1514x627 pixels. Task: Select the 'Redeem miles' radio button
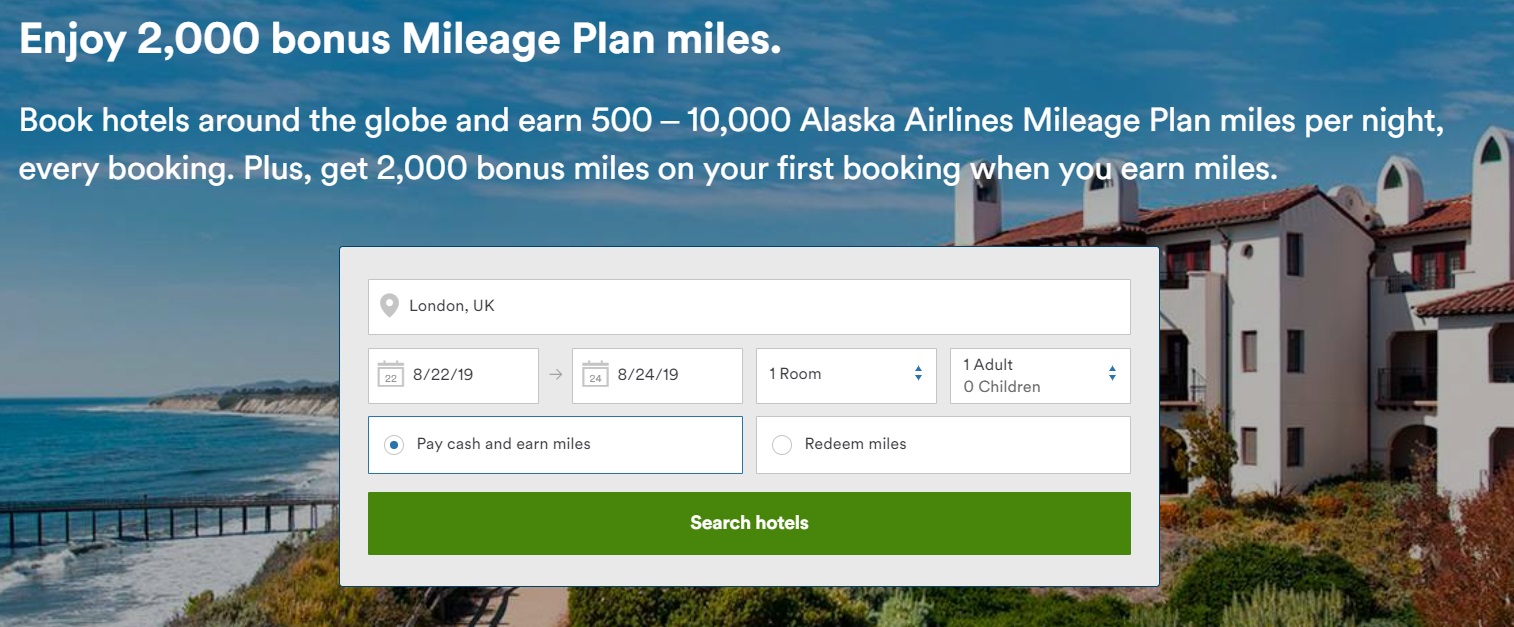[x=782, y=445]
